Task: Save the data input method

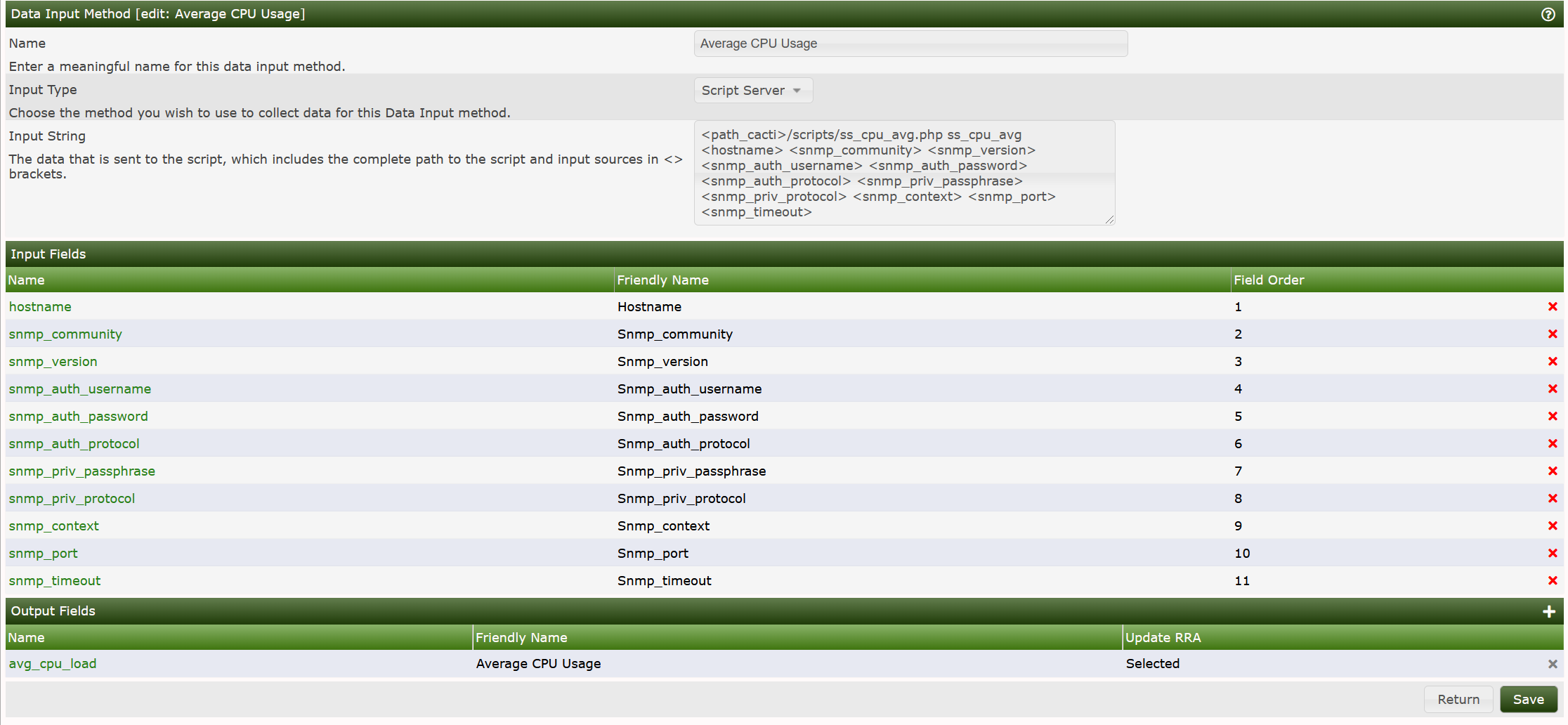Action: pyautogui.click(x=1529, y=699)
